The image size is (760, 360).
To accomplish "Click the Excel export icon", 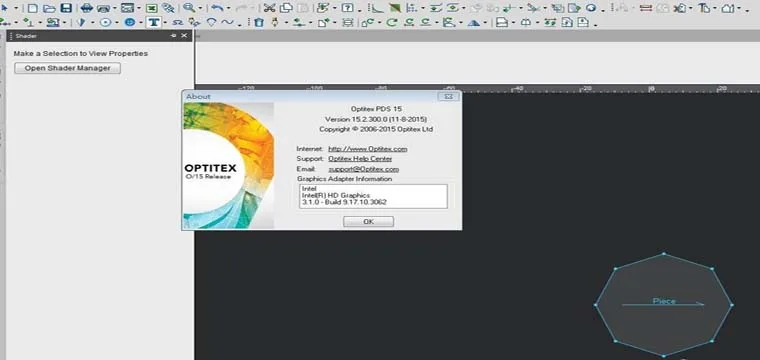I will pos(152,8).
